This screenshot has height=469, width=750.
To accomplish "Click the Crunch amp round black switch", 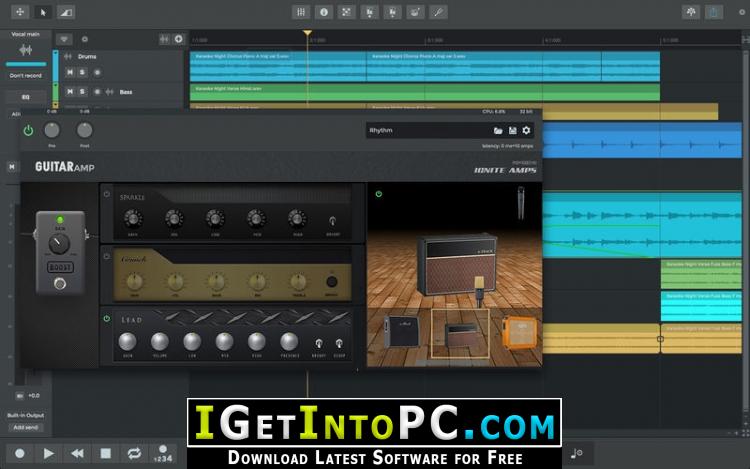I will 331,282.
